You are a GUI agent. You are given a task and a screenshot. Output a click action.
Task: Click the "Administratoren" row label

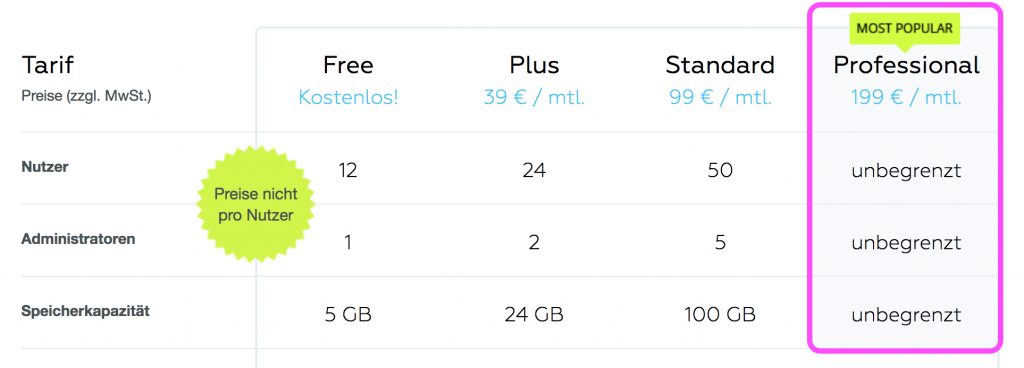click(78, 239)
